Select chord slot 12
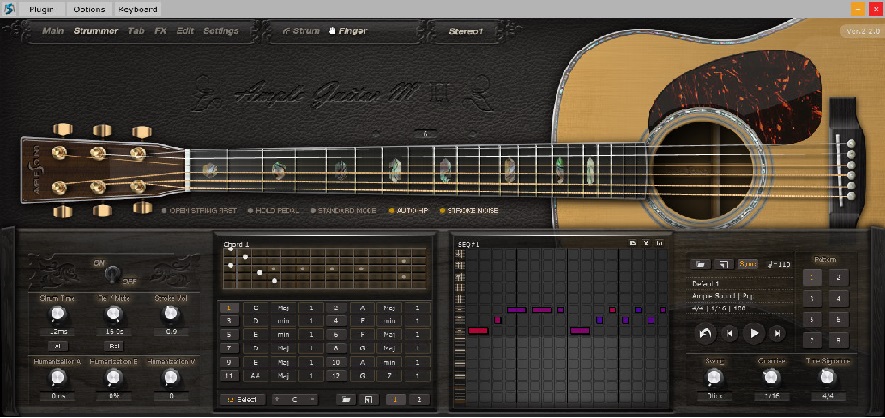885x418 pixels. [336, 376]
